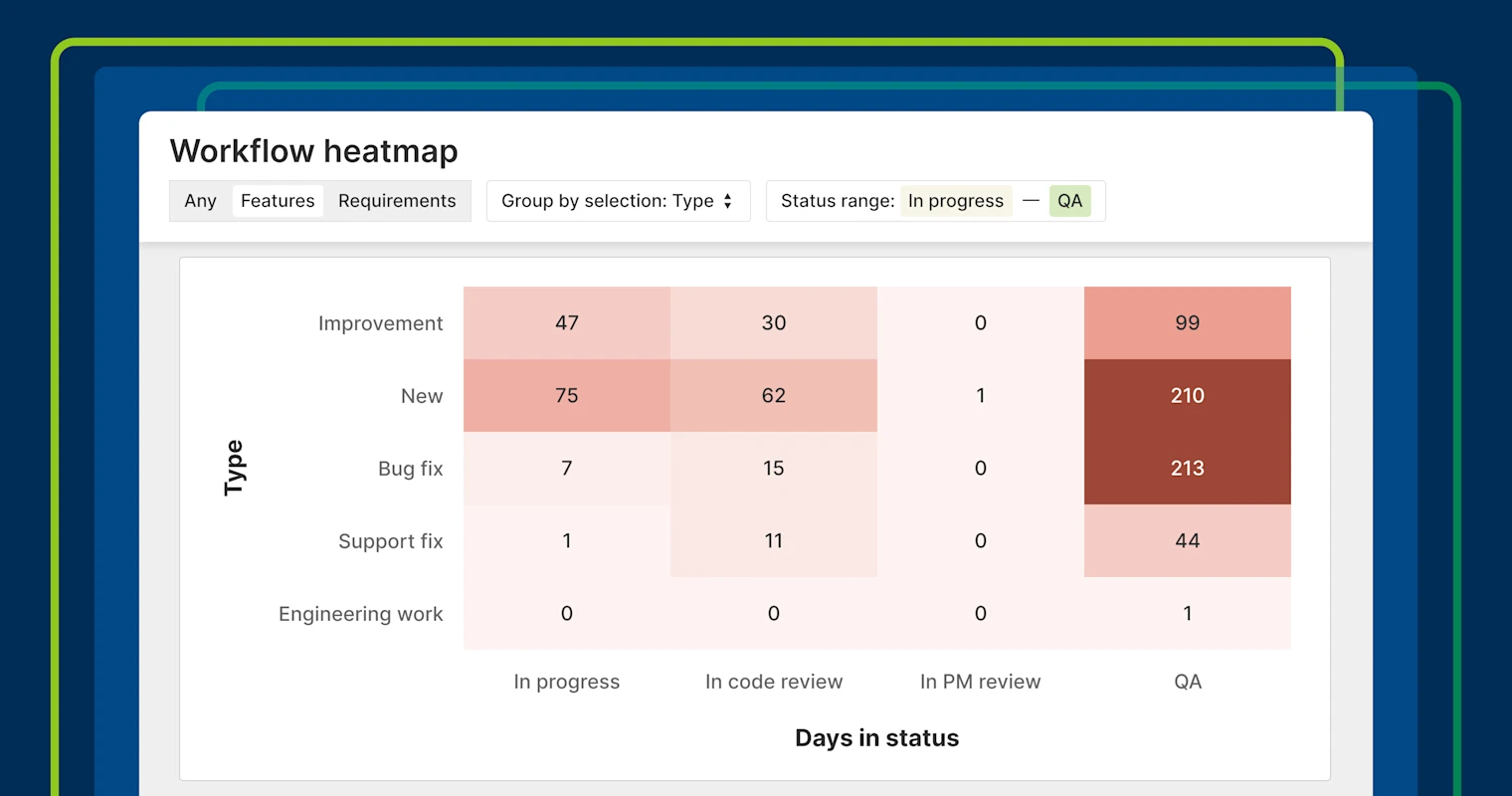Click the Improvement row In progress cell showing 47
Screen dimensions: 1512x796
(x=566, y=322)
